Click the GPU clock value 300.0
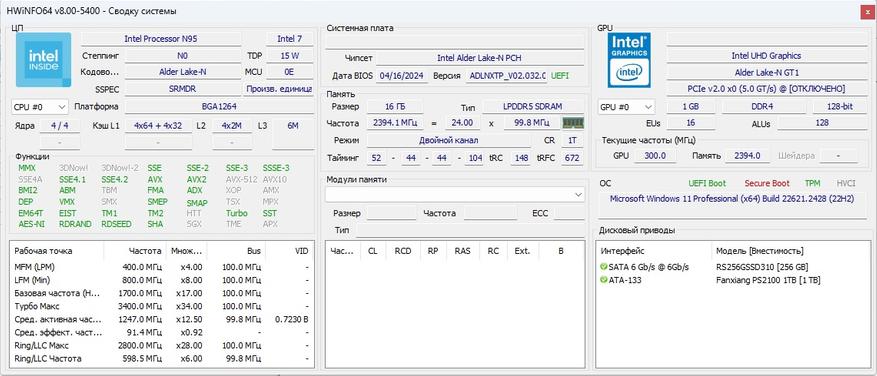The width and height of the screenshot is (877, 376). [654, 156]
